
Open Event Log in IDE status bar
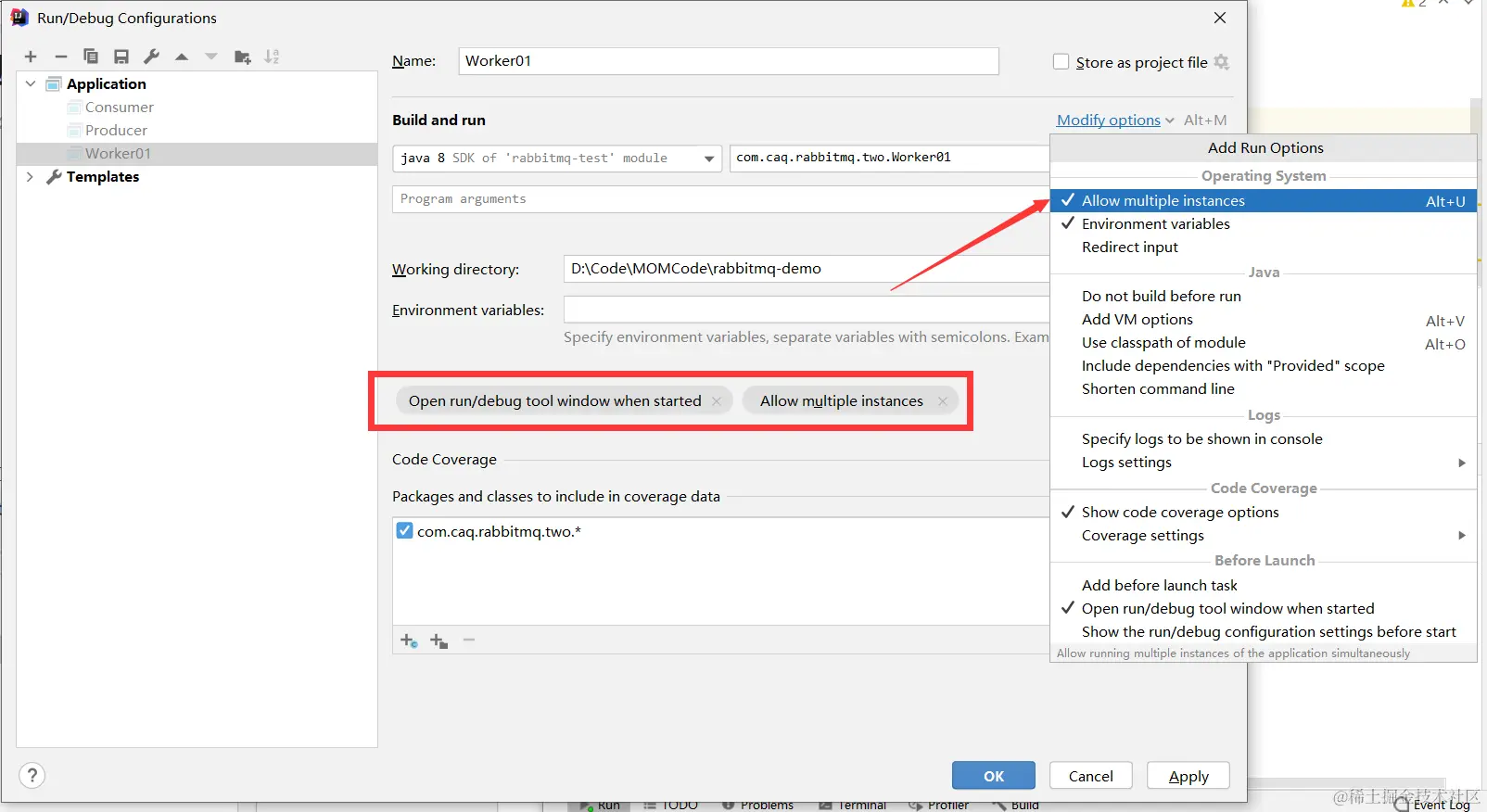pyautogui.click(x=1432, y=804)
